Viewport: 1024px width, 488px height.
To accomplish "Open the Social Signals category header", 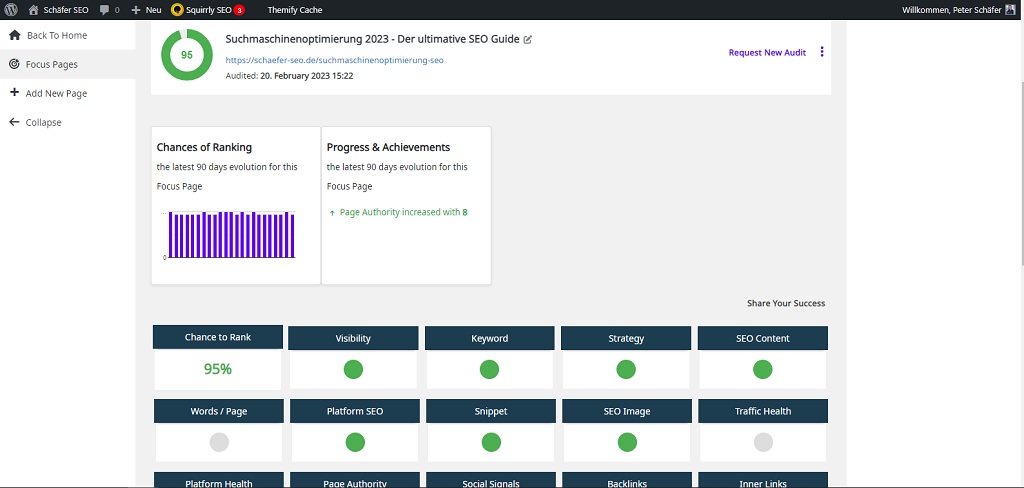I will coord(491,480).
